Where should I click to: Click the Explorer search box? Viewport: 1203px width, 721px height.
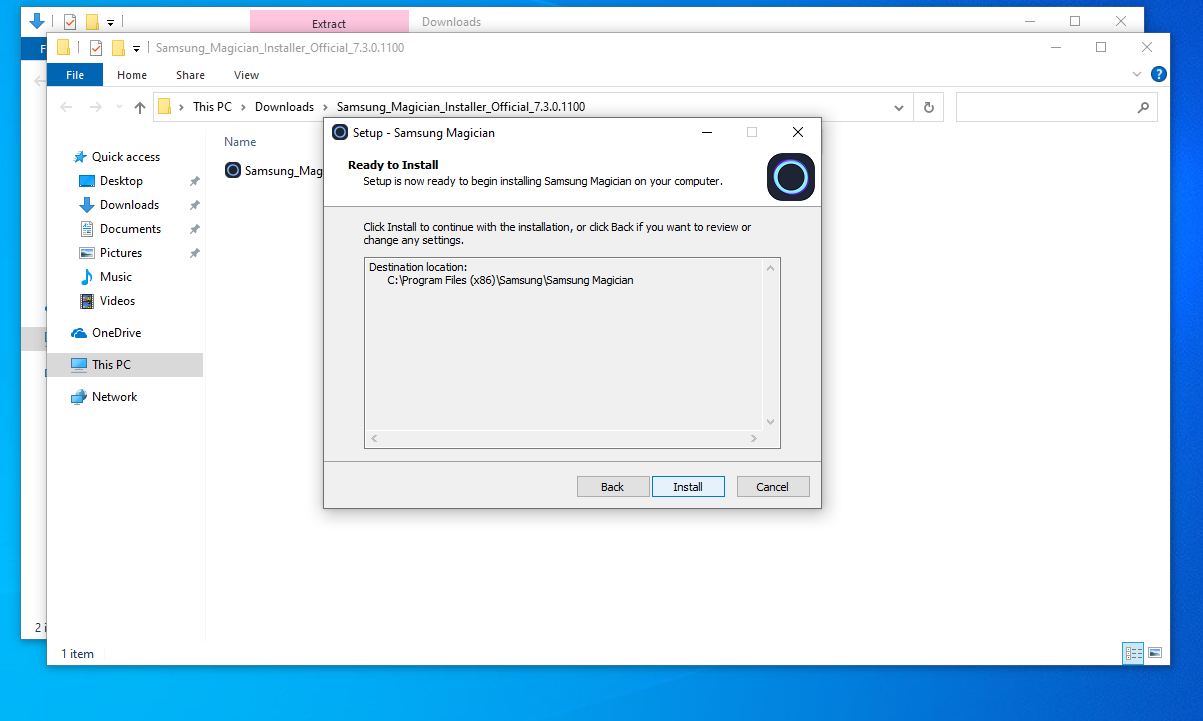(x=1056, y=107)
